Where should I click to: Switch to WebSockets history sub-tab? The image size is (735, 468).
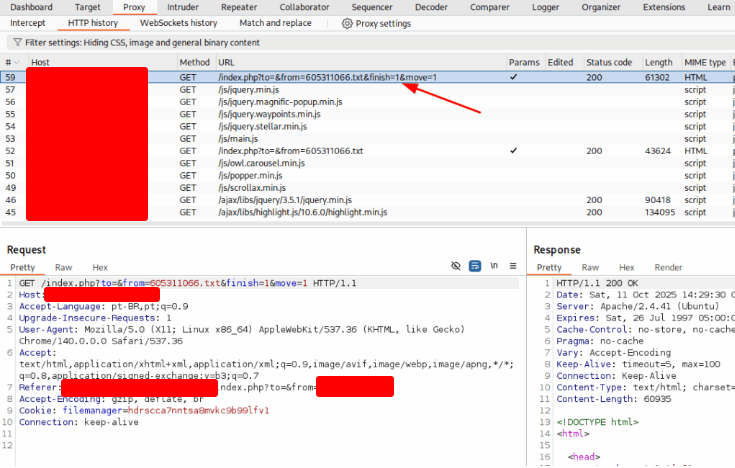coord(178,23)
